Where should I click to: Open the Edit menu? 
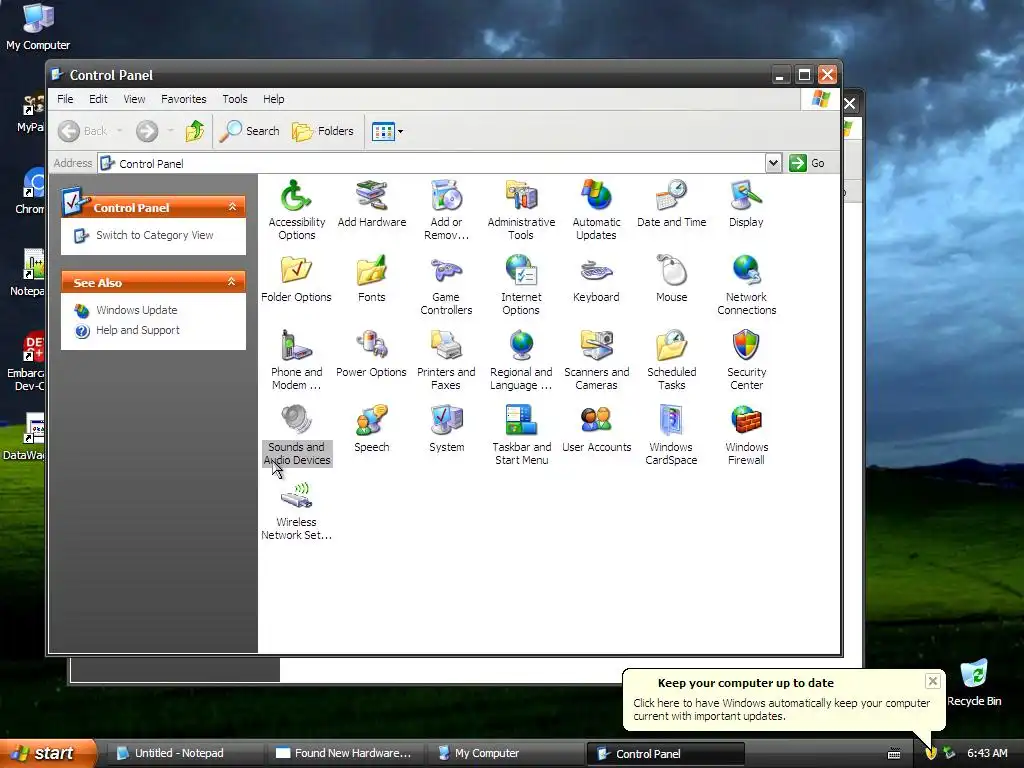point(98,99)
